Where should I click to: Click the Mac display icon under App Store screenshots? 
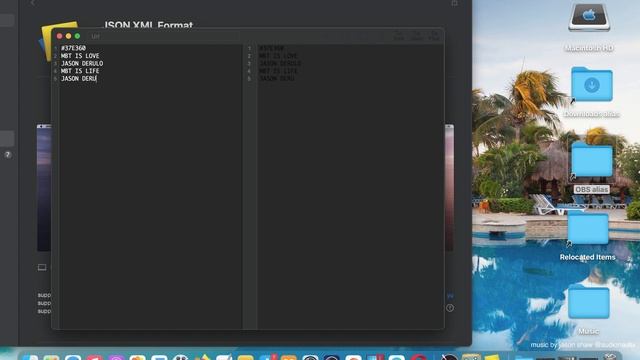[x=42, y=267]
